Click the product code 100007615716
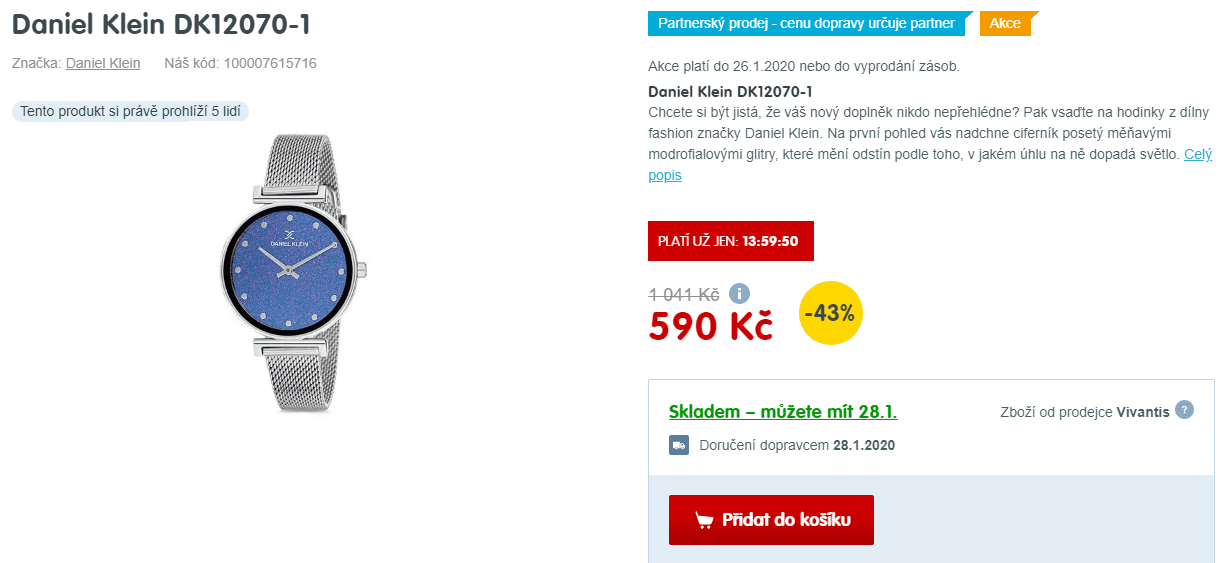Screen dimensions: 1225x563 point(270,63)
